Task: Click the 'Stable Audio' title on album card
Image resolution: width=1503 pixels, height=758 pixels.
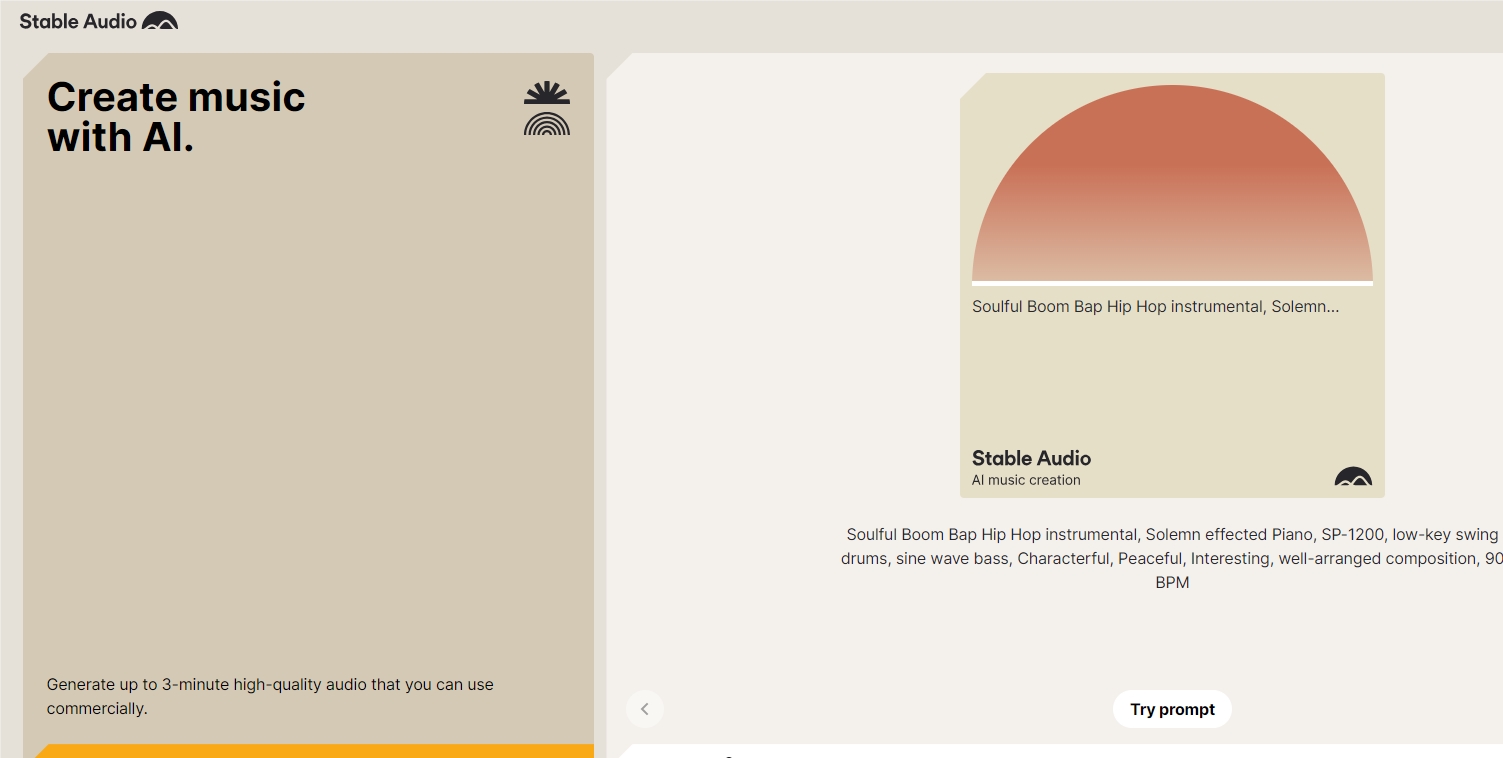Action: (x=1031, y=458)
